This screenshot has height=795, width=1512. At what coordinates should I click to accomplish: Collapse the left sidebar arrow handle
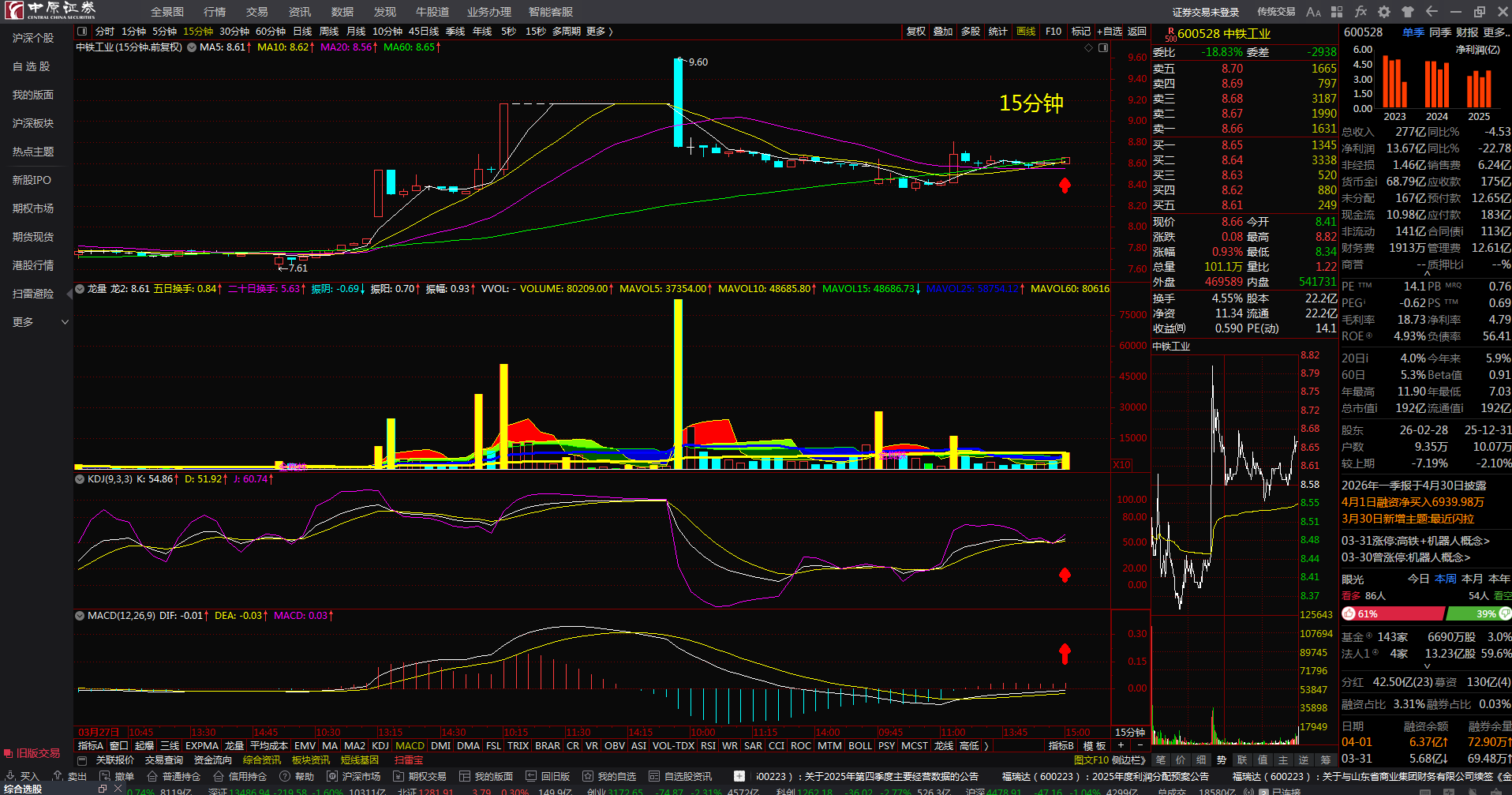coord(69,294)
